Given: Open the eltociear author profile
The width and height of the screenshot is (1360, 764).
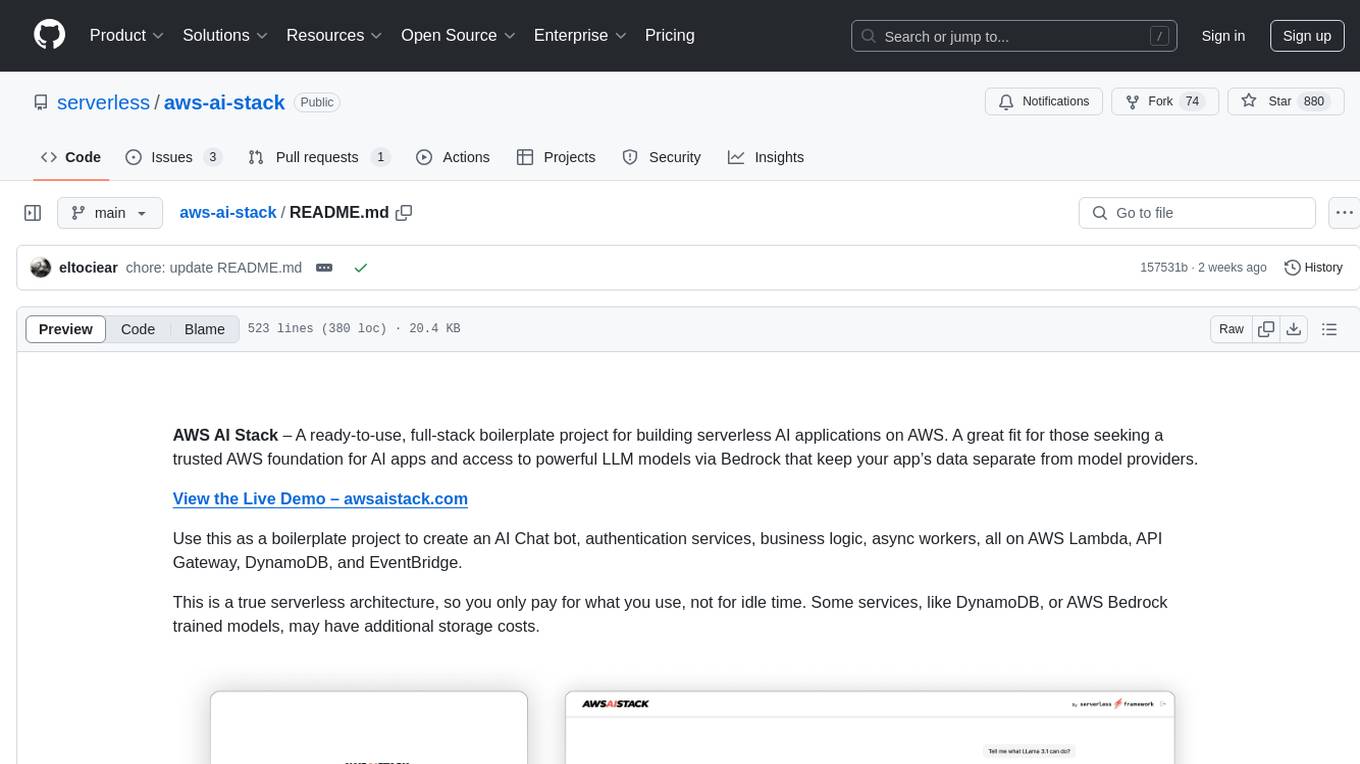Looking at the screenshot, I should 89,268.
